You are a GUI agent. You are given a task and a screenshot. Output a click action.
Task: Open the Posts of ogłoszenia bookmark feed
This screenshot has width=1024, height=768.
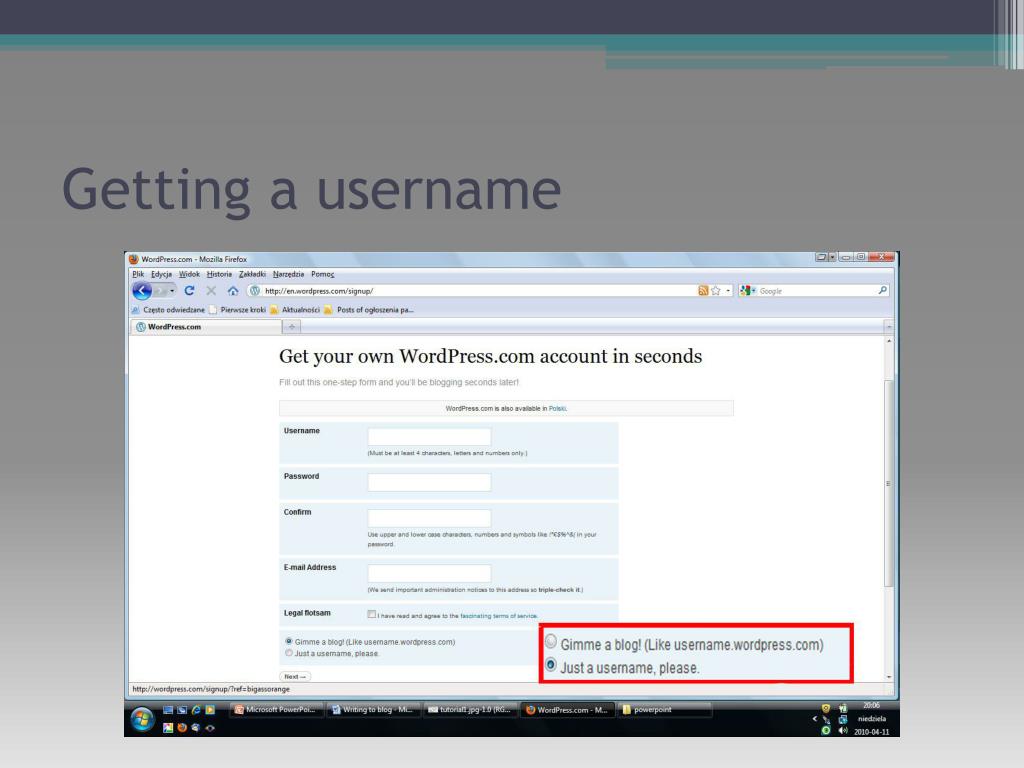pos(369,310)
